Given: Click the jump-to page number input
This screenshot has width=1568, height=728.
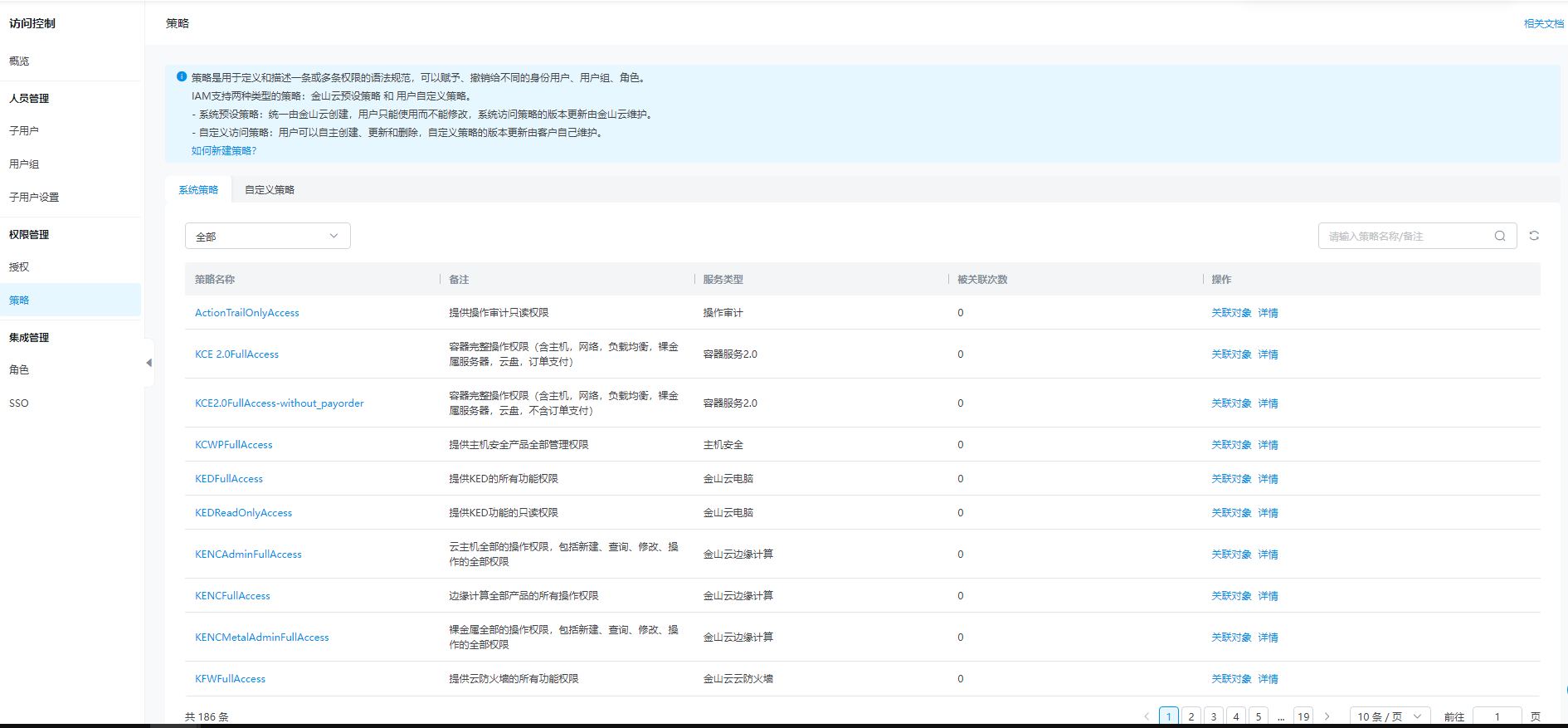Looking at the screenshot, I should 1497,716.
